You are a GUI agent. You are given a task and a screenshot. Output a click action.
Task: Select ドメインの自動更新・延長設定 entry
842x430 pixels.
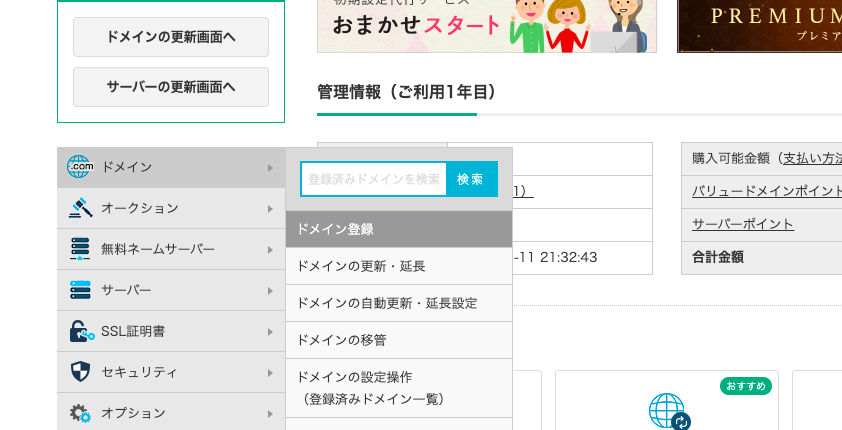click(399, 303)
